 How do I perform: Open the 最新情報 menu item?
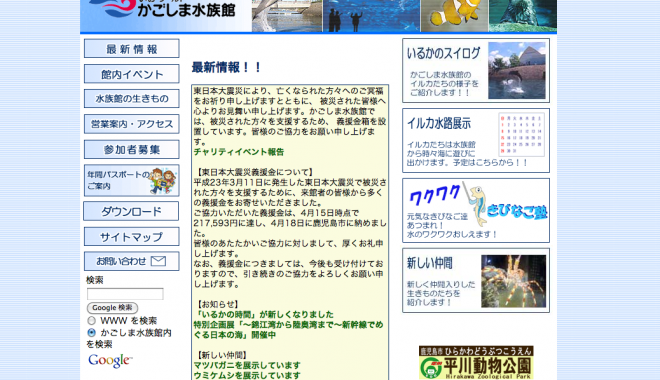(x=132, y=49)
